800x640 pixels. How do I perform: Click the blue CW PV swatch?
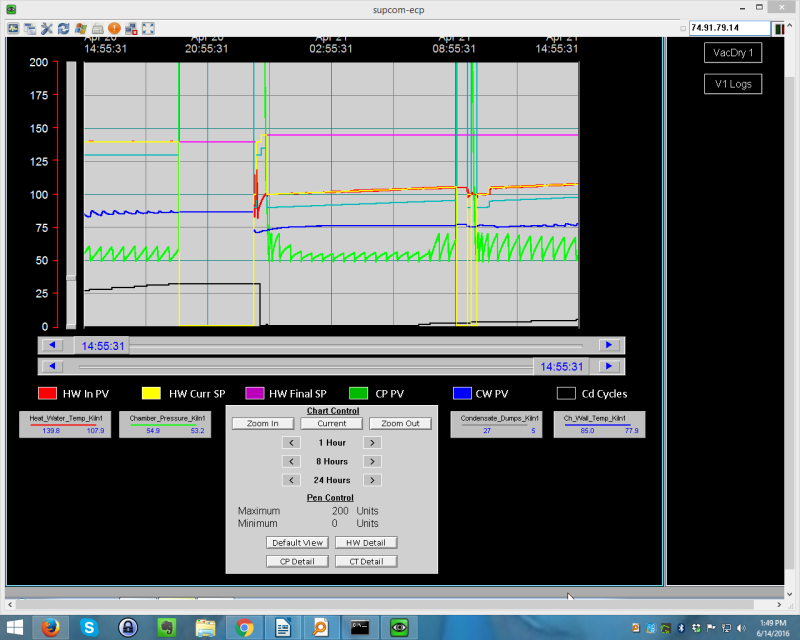[462, 393]
